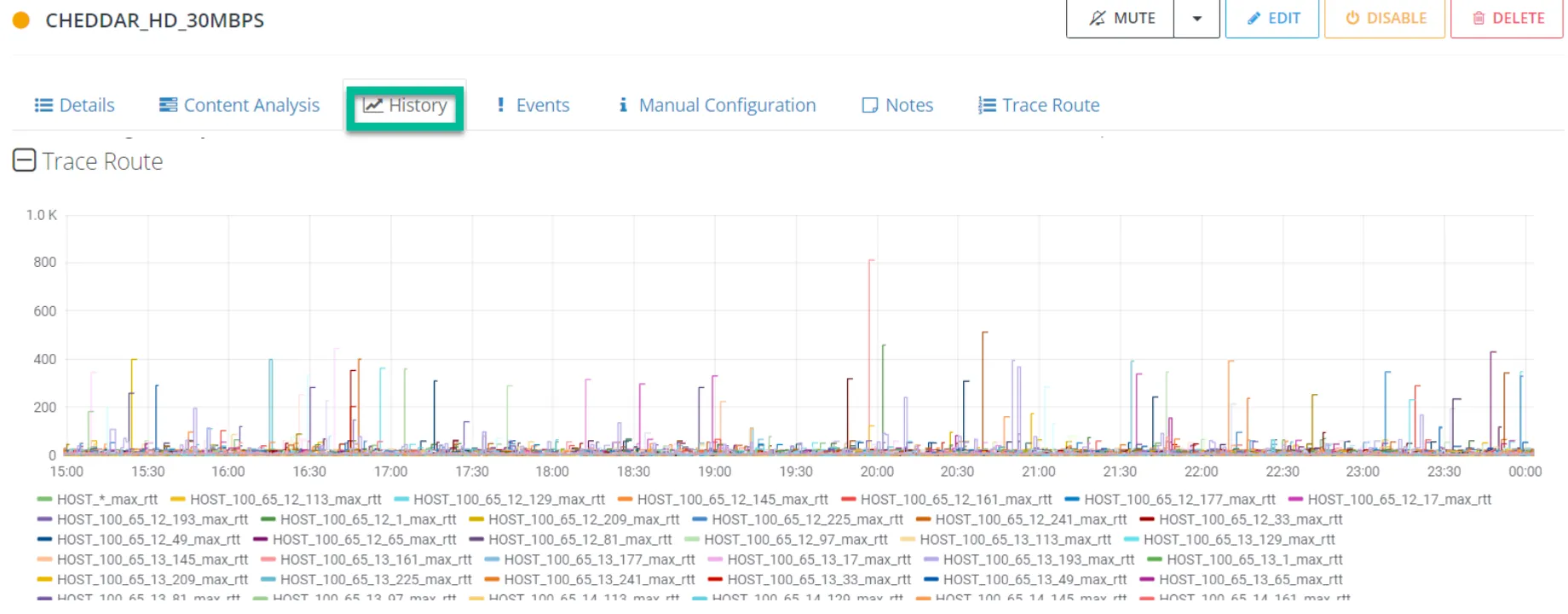Toggle HOST_100_65_12_129_max_rtt in the legend

pyautogui.click(x=499, y=500)
